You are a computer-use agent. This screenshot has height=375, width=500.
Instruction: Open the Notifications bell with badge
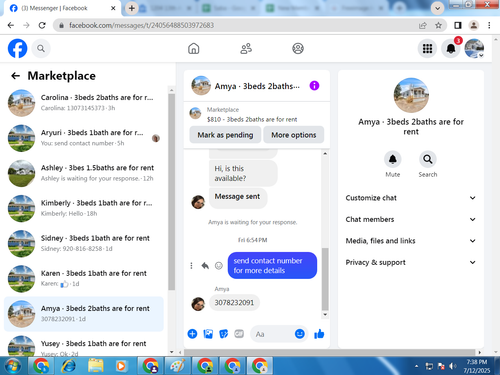[451, 49]
